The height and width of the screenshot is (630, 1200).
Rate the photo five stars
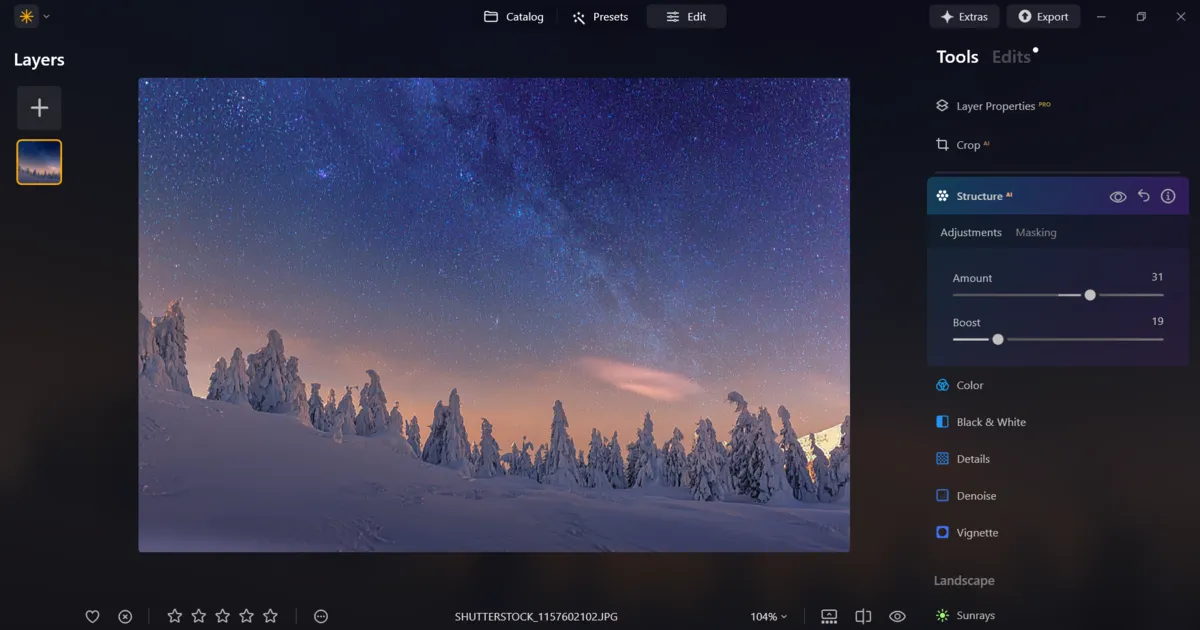coord(270,617)
